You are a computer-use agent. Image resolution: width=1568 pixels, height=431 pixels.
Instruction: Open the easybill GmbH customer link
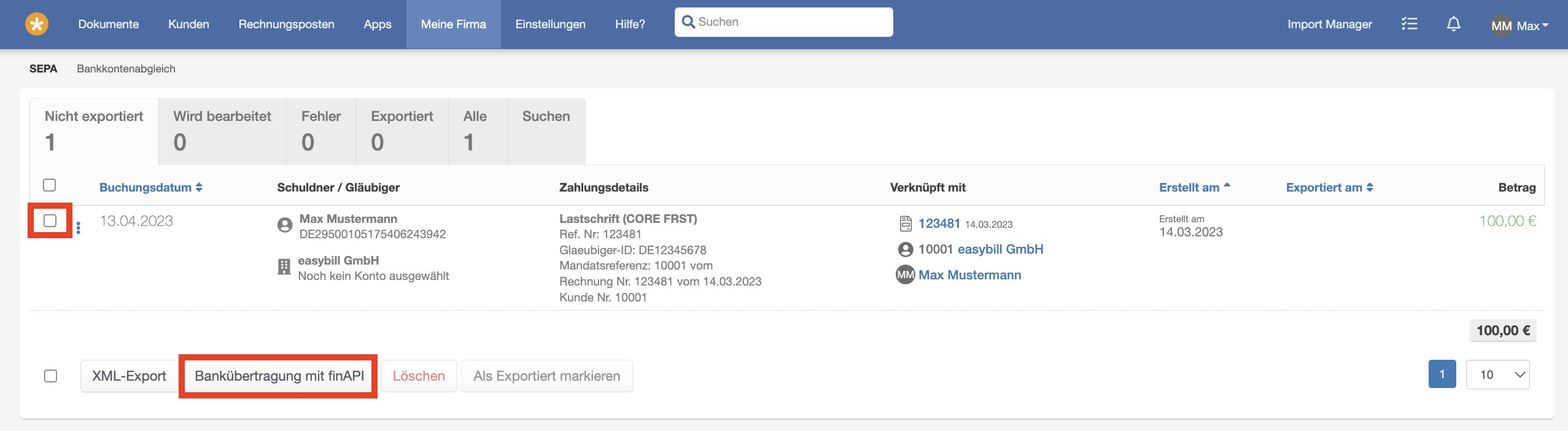[1000, 249]
